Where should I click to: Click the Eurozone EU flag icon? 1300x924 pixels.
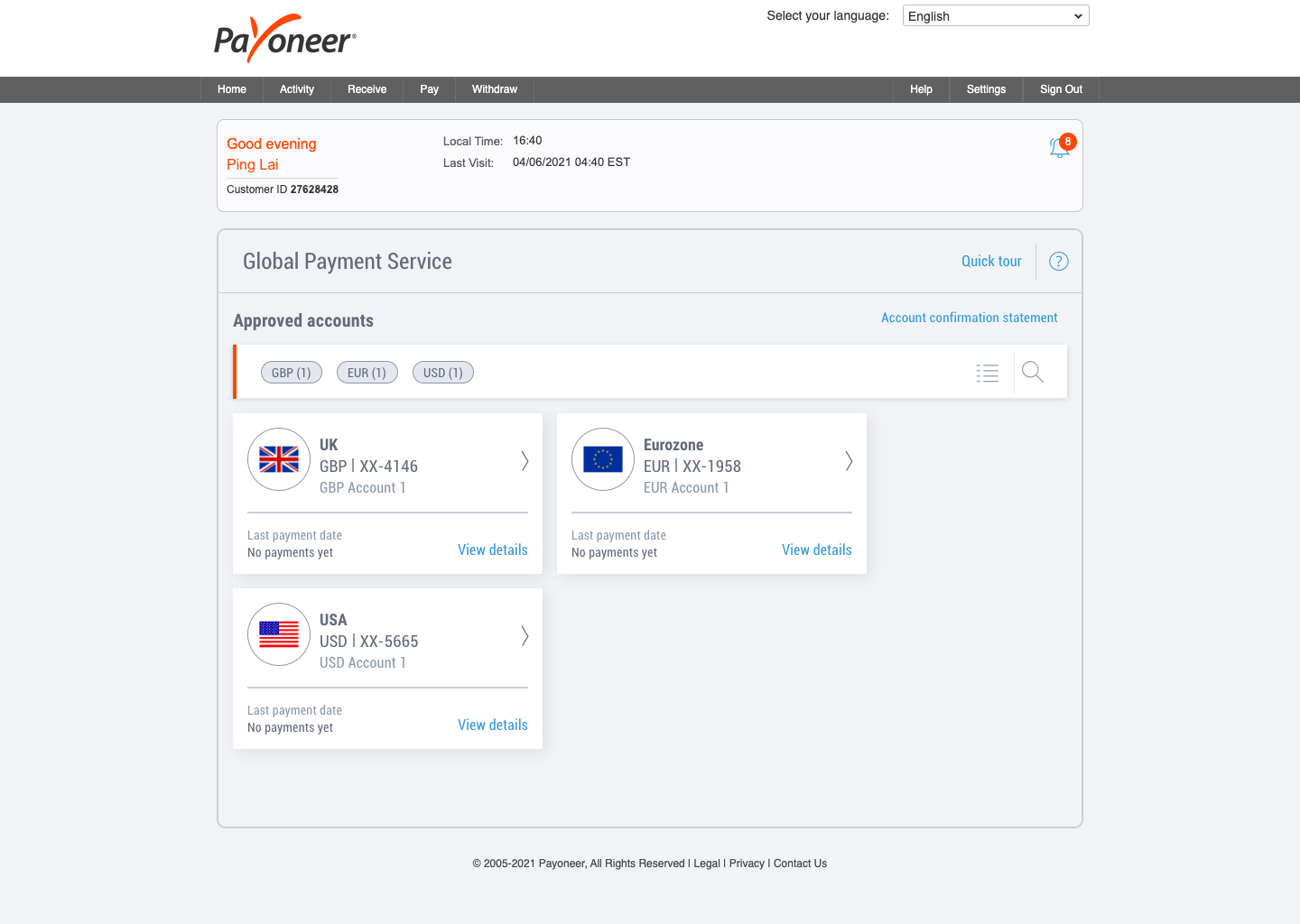(x=603, y=459)
